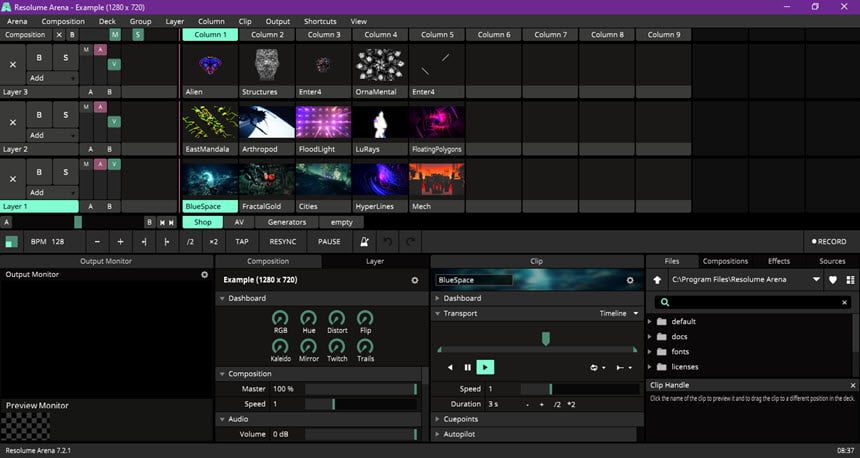
Task: Eject all clips in Layer 3
Action: (x=13, y=64)
